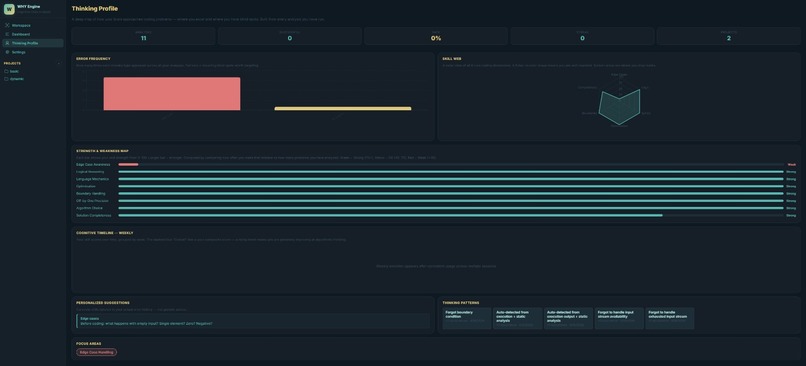
Task: Click the stat card showing 0%
Action: pos(436,36)
